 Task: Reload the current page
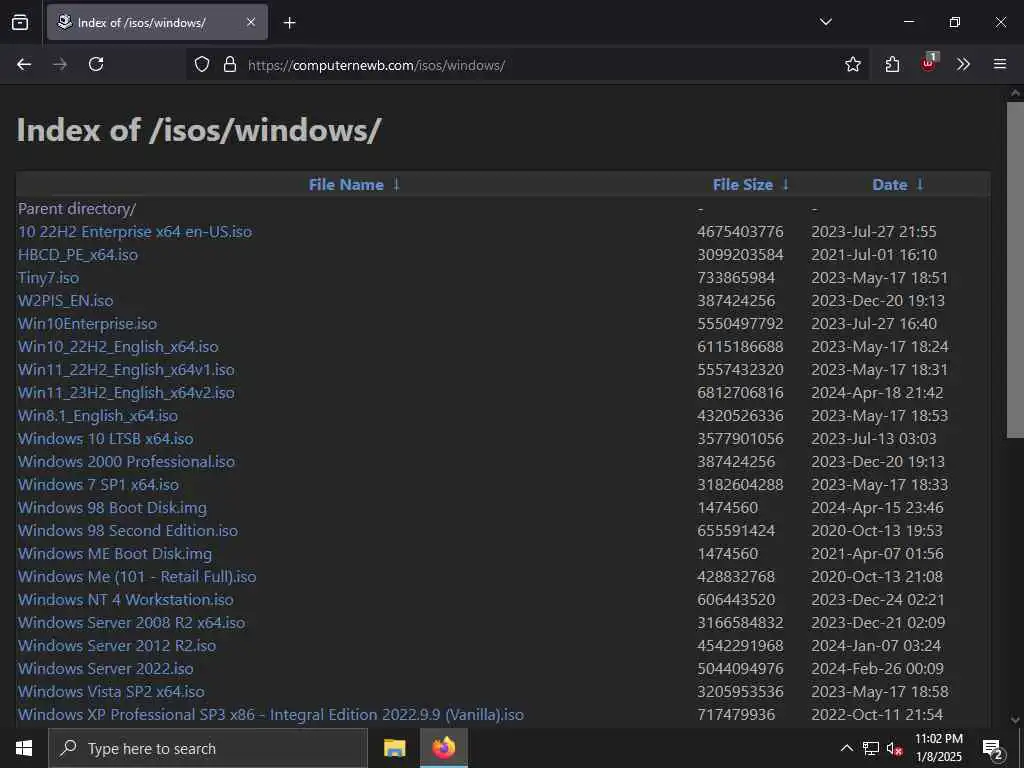[x=96, y=64]
